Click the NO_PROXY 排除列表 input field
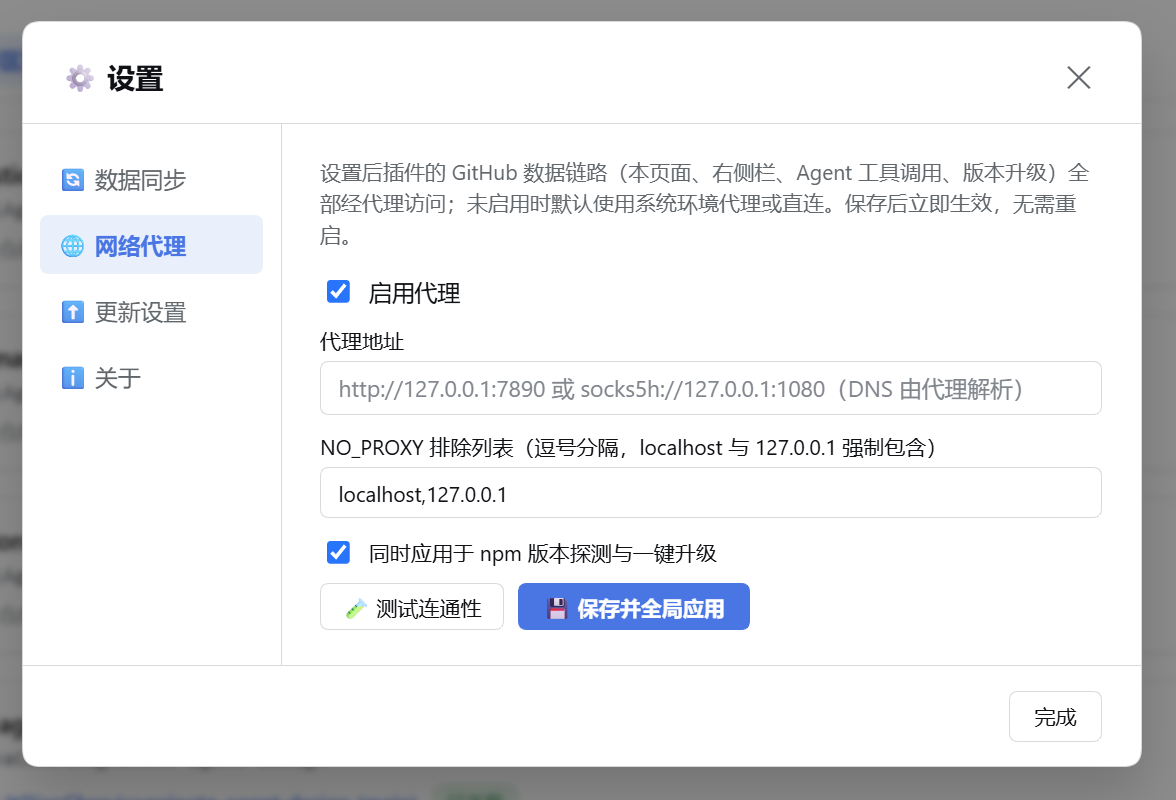Viewport: 1176px width, 800px height. 710,493
